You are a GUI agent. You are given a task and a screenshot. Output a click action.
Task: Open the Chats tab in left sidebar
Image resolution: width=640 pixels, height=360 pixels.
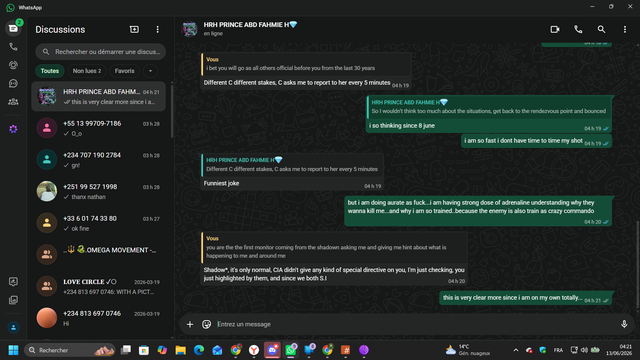[13, 28]
